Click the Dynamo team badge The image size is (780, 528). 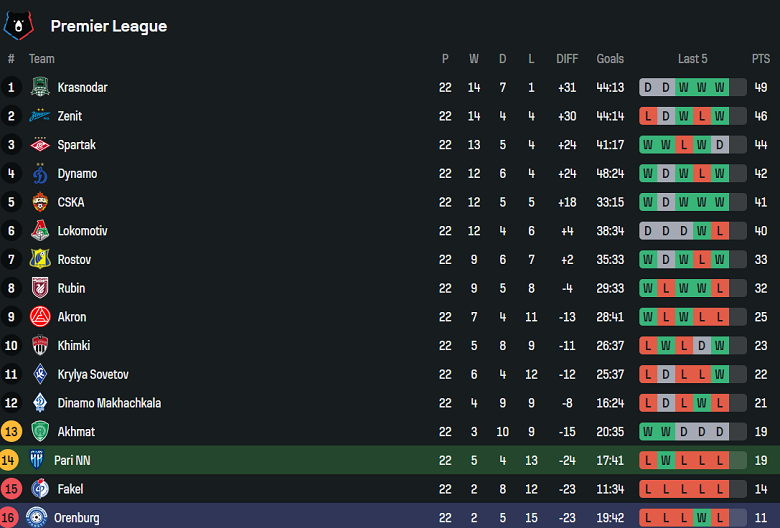tap(39, 174)
